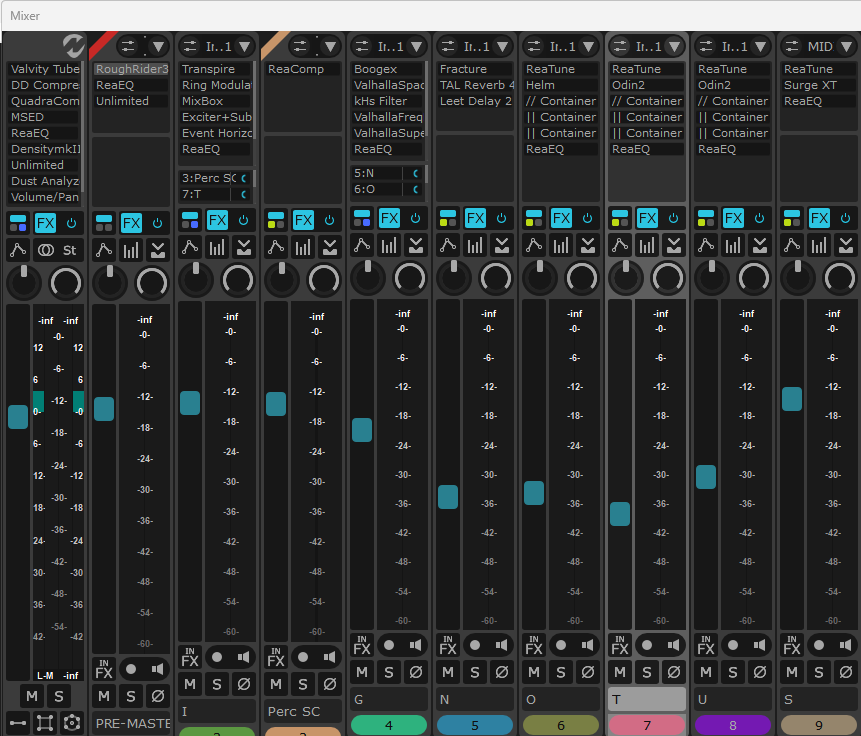
Task: Open track G input dropdown arrow
Action: click(x=416, y=47)
